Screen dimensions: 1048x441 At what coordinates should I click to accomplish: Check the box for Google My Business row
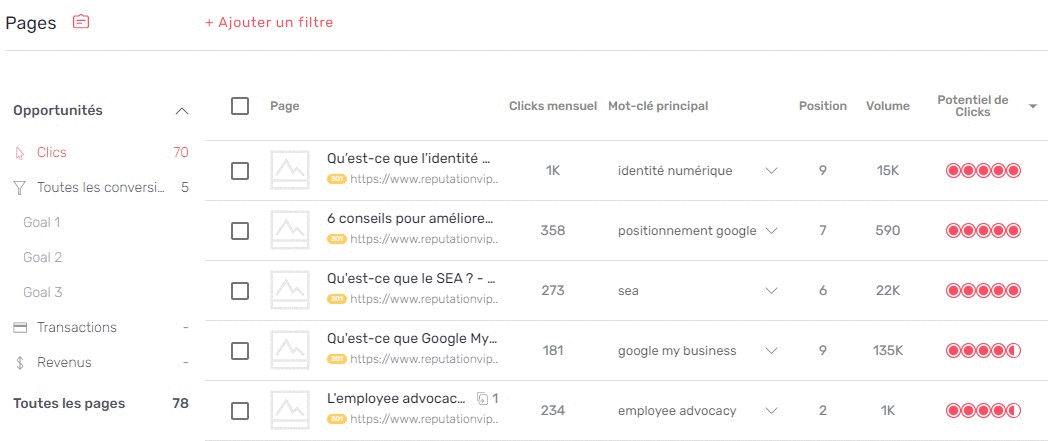(240, 351)
